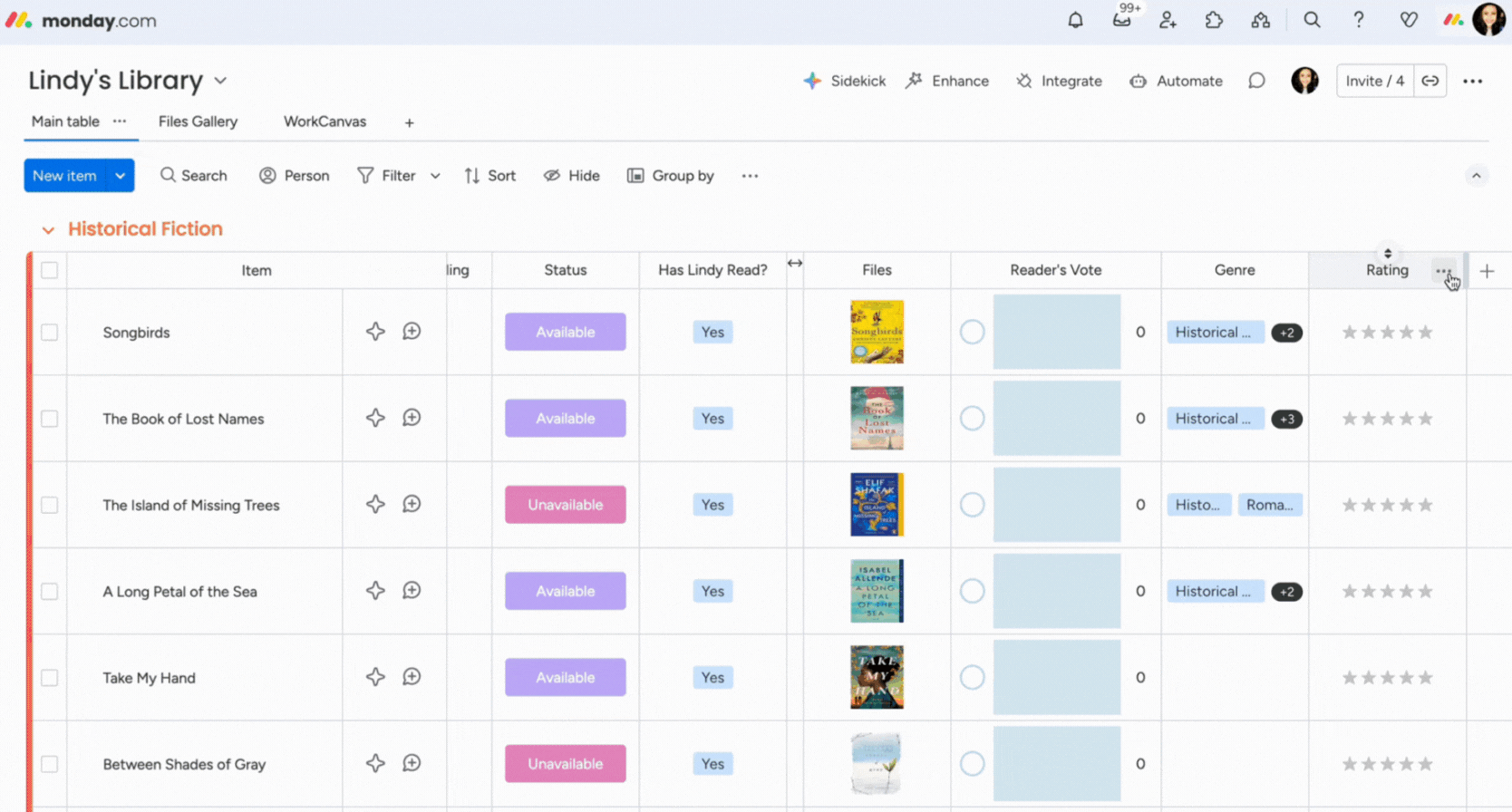The height and width of the screenshot is (812, 1512).
Task: Open the inbox with 99+ badge
Action: point(1121,20)
